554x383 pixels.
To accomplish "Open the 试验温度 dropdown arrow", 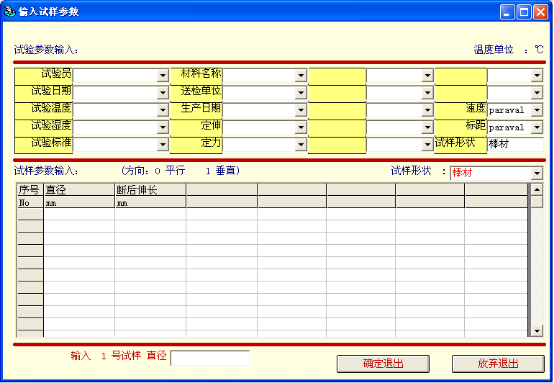I will click(x=163, y=110).
